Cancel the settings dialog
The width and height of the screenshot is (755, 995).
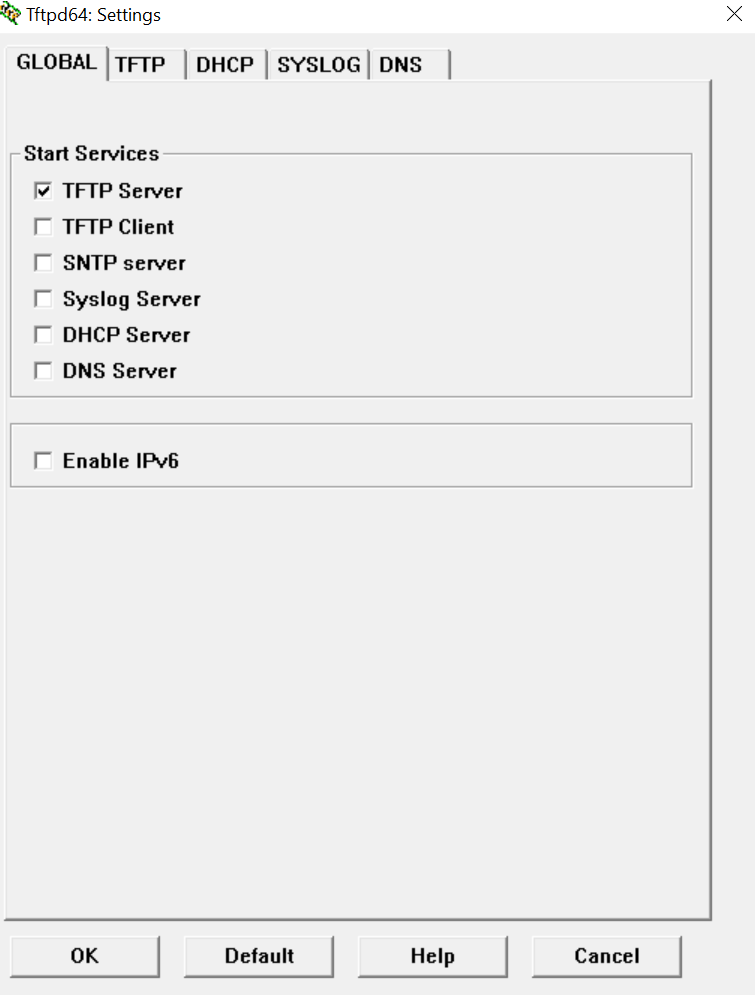pos(606,956)
